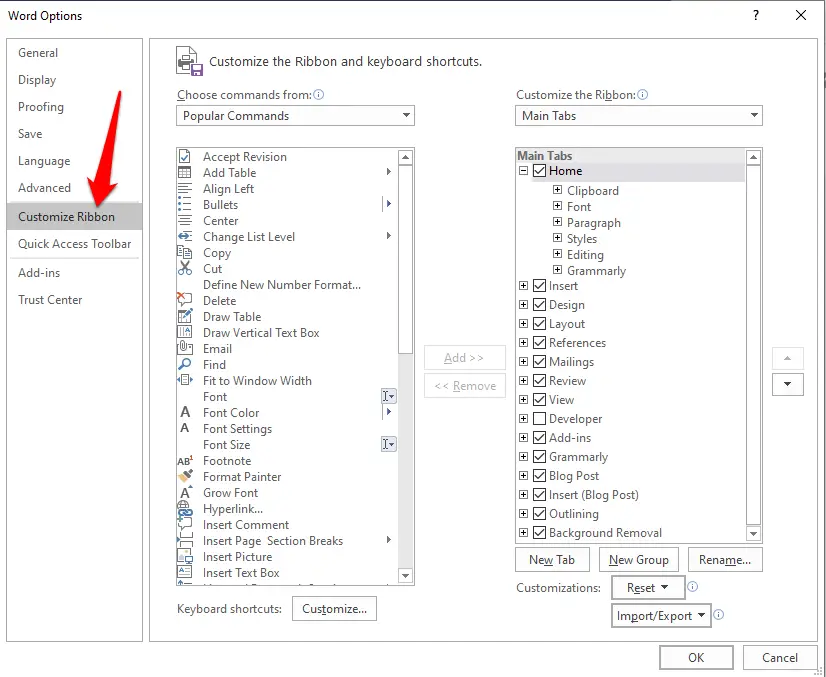This screenshot has height=677, width=826.
Task: Click the Font Color letter icon
Action: coord(185,412)
